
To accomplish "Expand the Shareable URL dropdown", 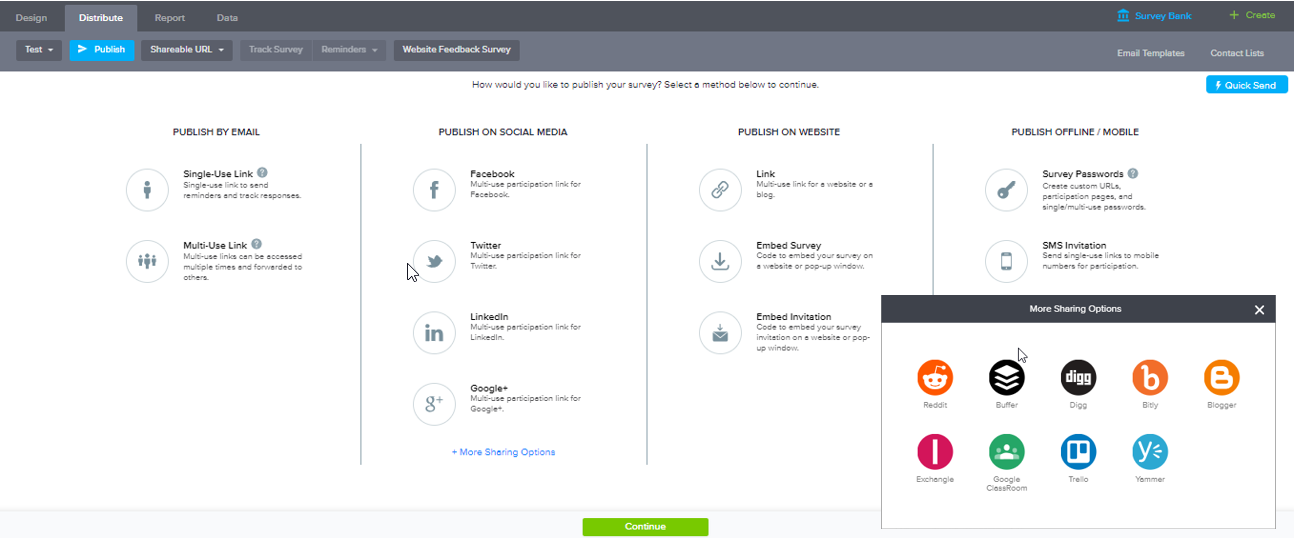I will point(187,49).
